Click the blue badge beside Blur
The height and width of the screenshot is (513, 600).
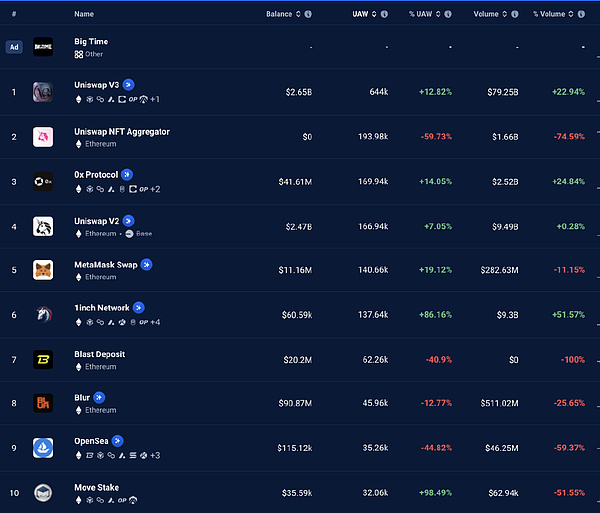click(x=99, y=397)
